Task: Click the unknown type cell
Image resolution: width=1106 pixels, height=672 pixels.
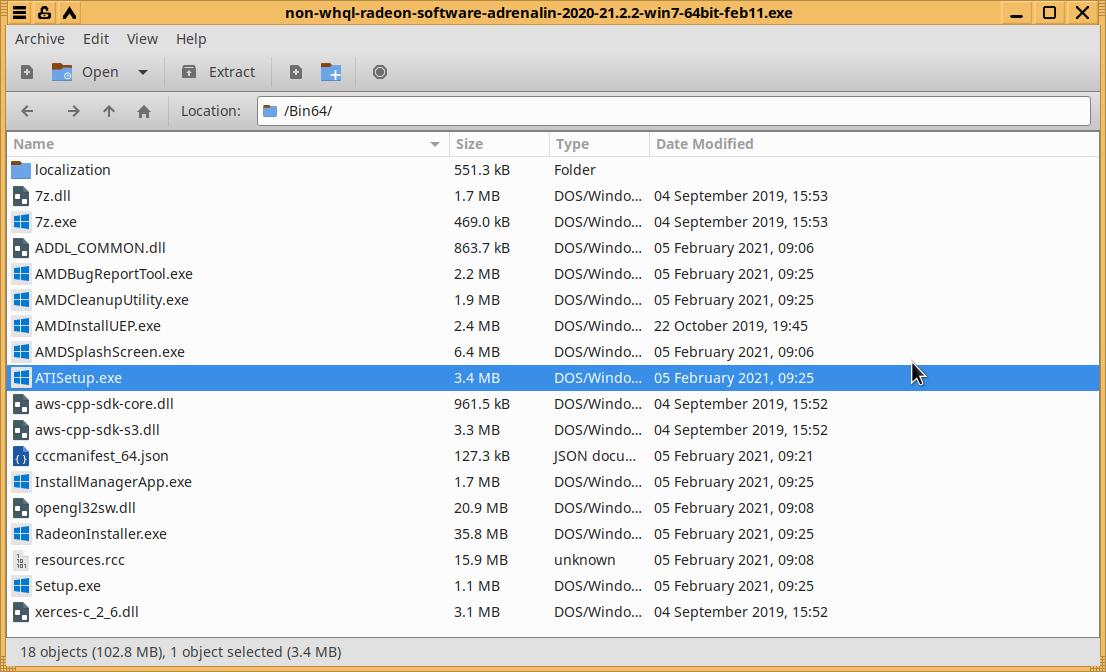Action: [x=585, y=561]
